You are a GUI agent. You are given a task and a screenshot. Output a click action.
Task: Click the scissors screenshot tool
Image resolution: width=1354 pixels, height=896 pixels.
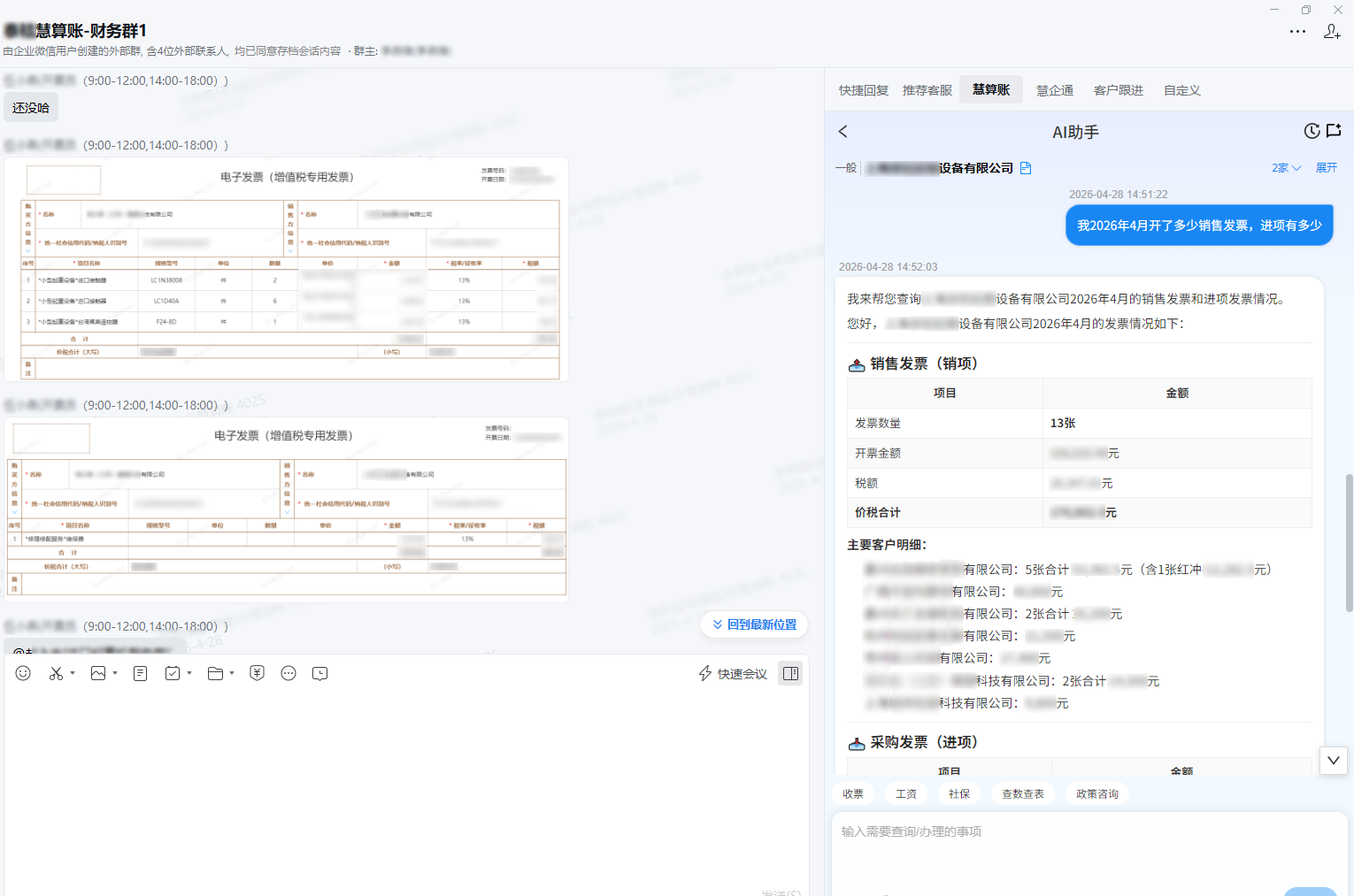(56, 674)
